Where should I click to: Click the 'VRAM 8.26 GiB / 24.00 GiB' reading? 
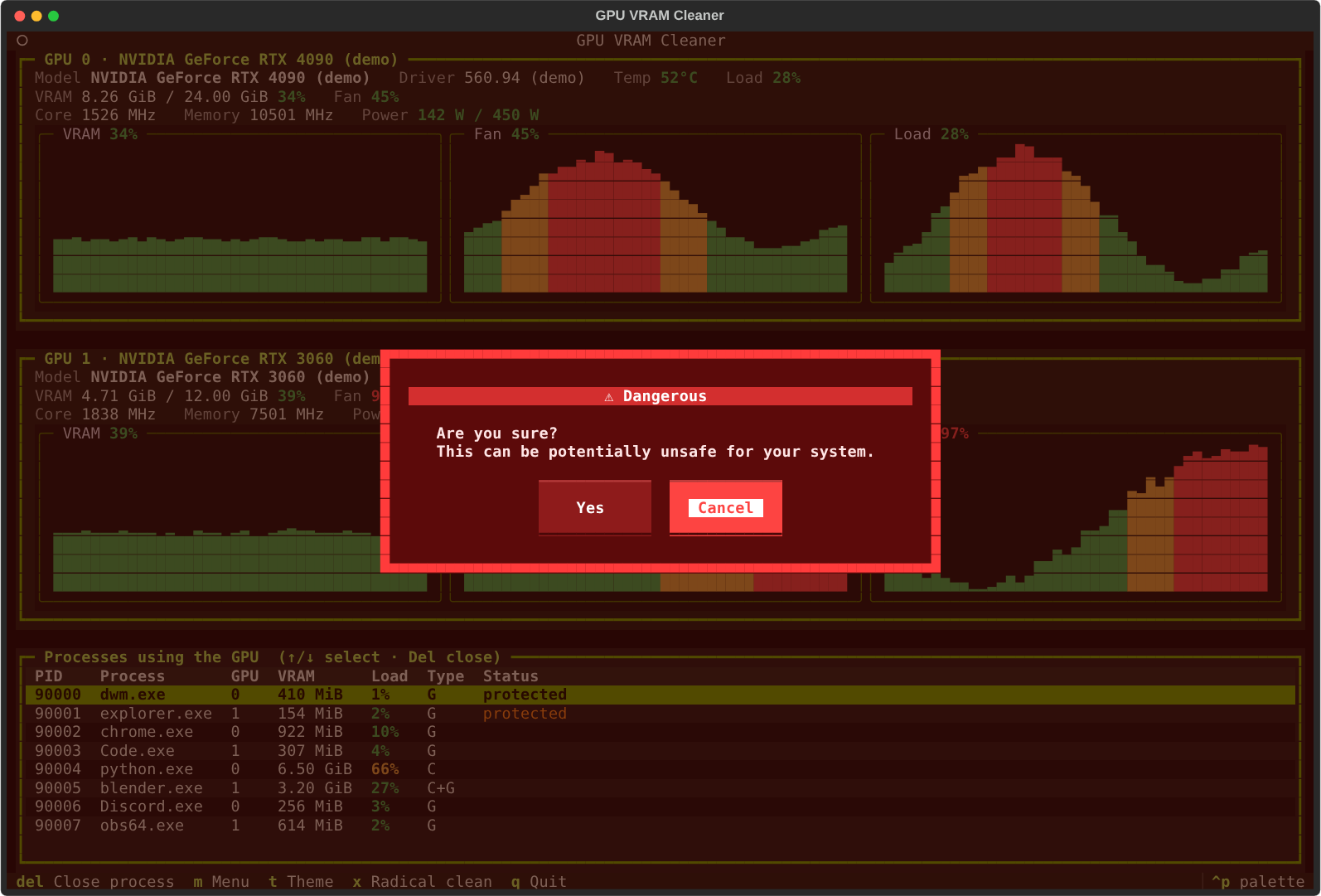click(x=151, y=97)
